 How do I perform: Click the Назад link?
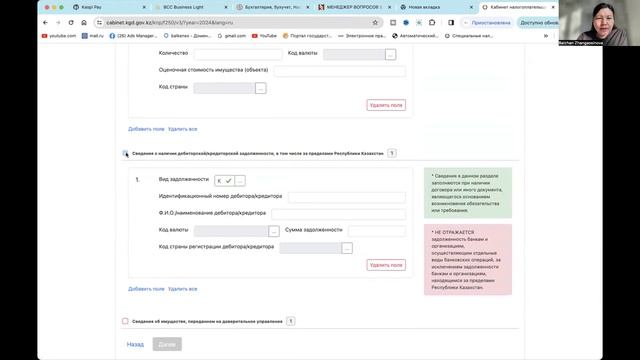135,344
